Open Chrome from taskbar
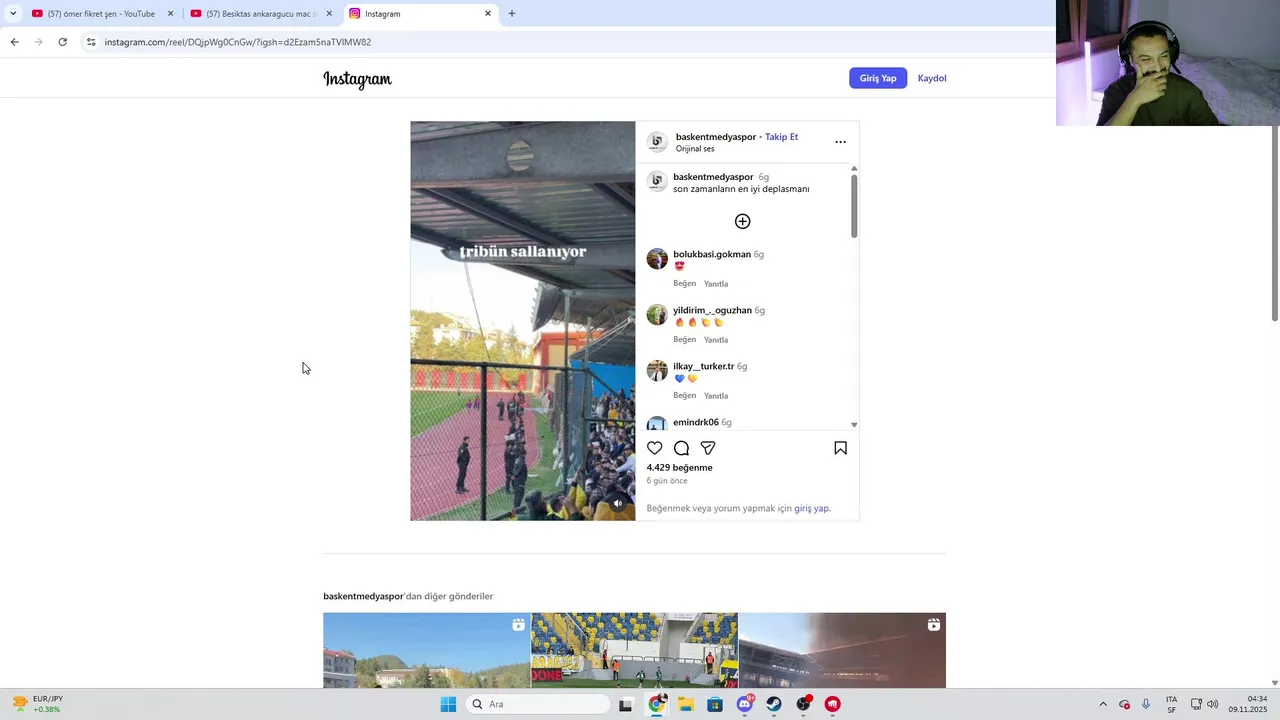Screen dimensions: 1280x720 pos(656,704)
